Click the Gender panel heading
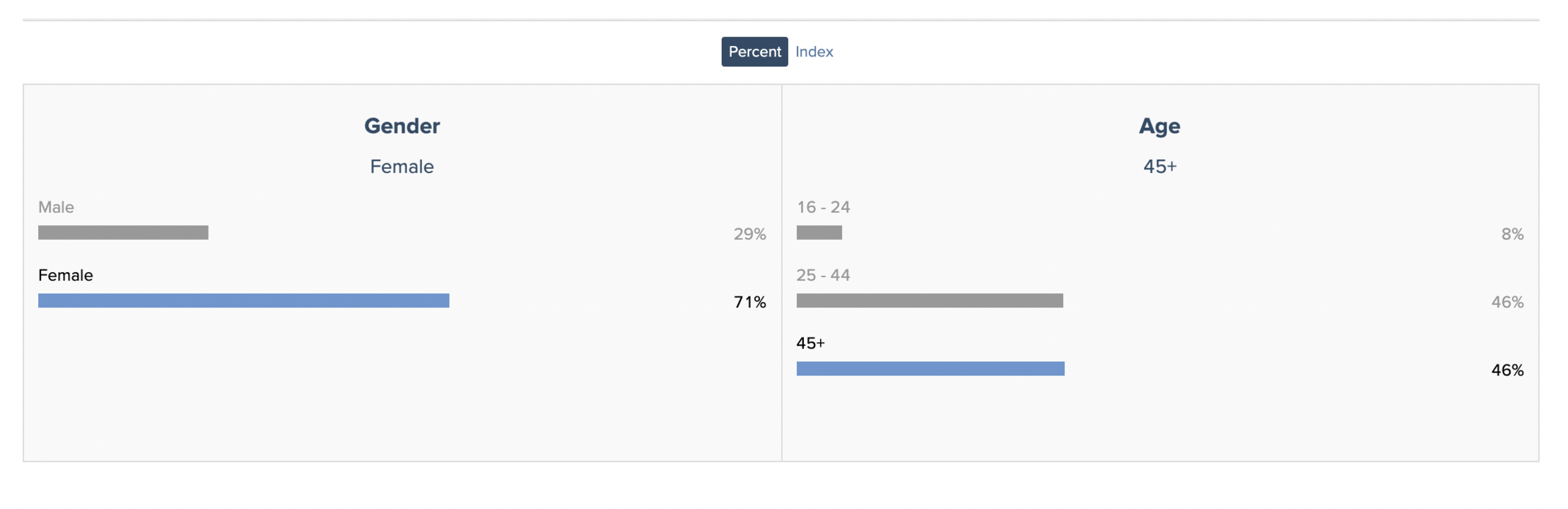Image resolution: width=1568 pixels, height=509 pixels. 402,126
